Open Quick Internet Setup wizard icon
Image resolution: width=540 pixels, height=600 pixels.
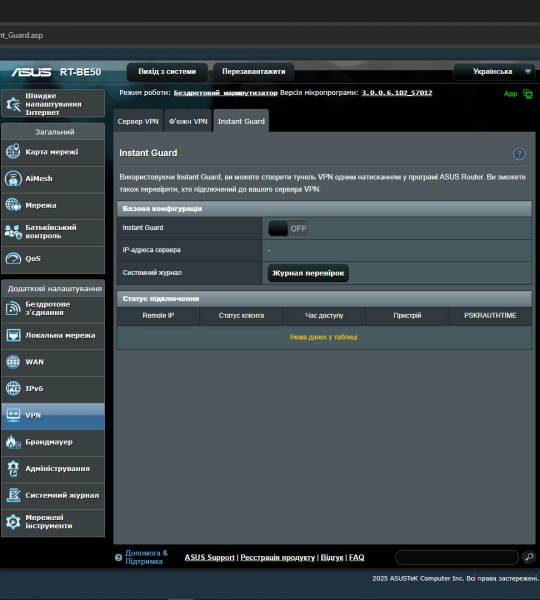(13, 104)
